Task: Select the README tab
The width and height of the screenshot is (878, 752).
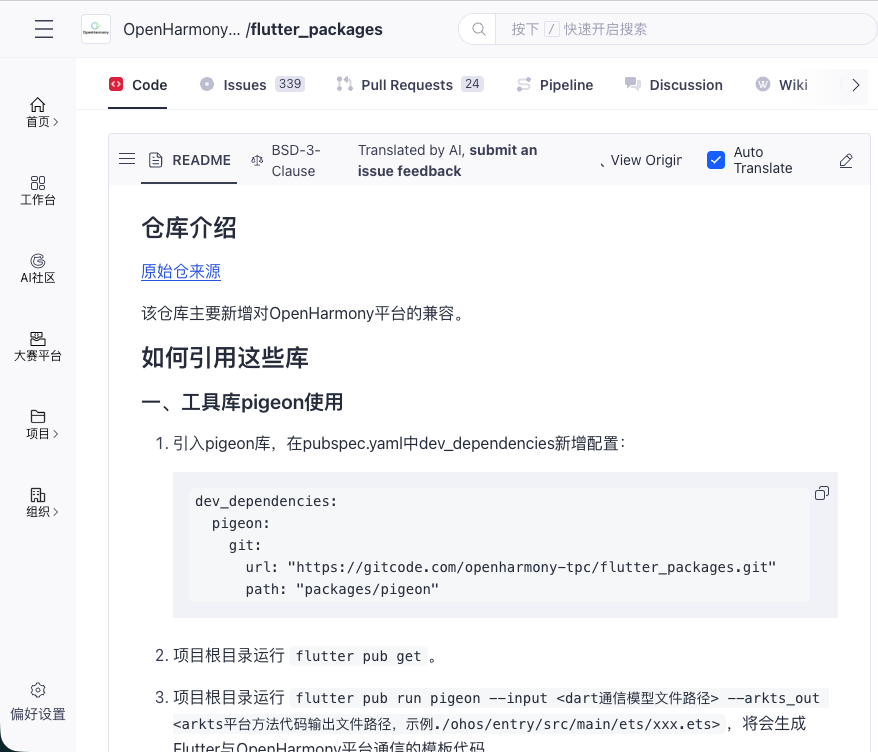Action: pyautogui.click(x=189, y=160)
